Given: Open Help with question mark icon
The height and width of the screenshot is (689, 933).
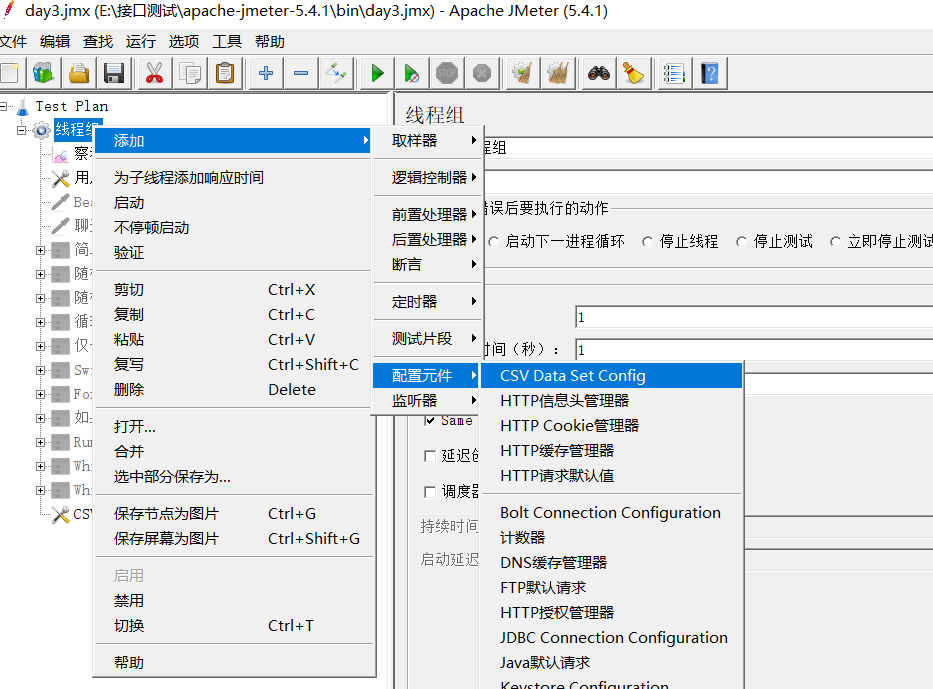Looking at the screenshot, I should [x=709, y=73].
